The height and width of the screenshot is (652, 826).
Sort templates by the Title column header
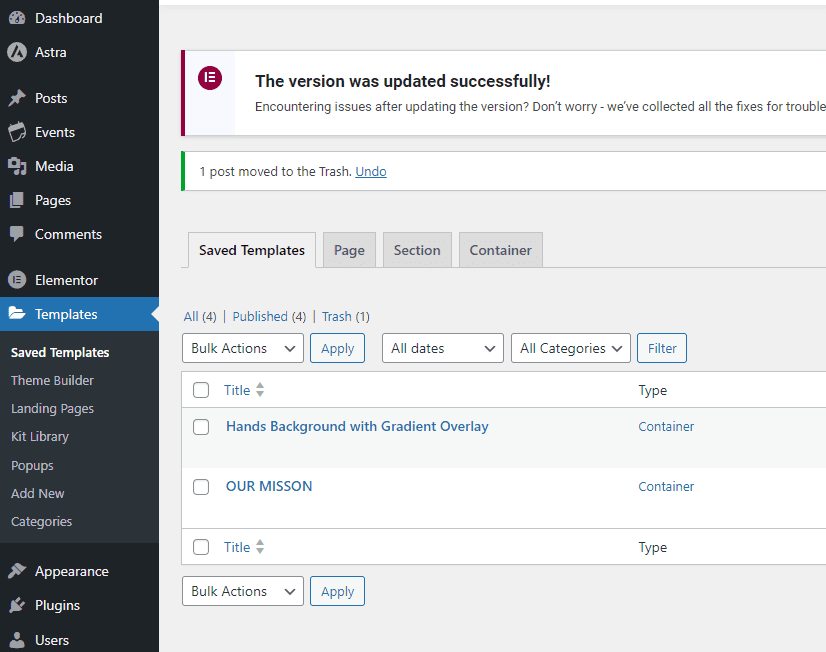click(x=237, y=390)
